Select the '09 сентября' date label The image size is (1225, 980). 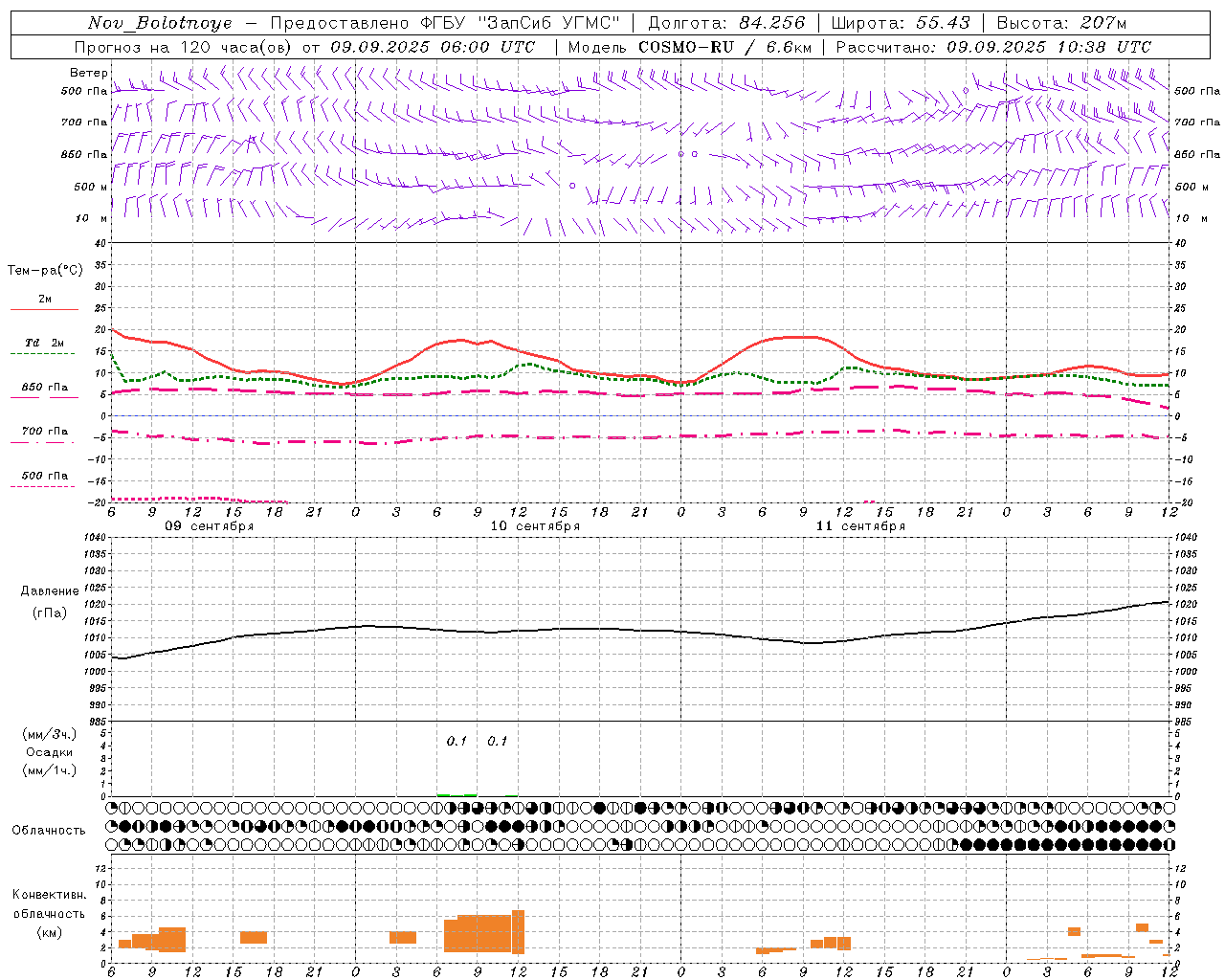pos(209,526)
